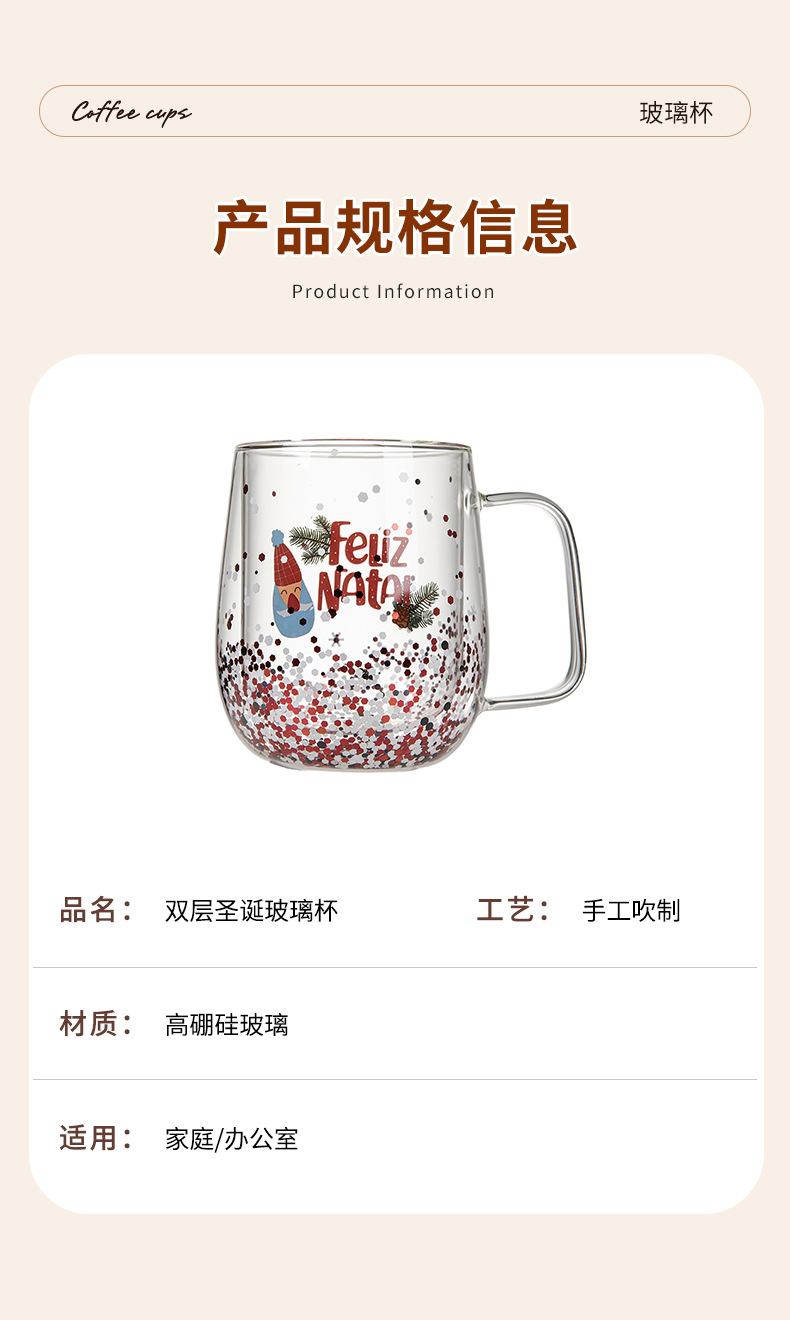This screenshot has width=790, height=1320.
Task: Click the Coffee cups script label
Action: point(131,112)
